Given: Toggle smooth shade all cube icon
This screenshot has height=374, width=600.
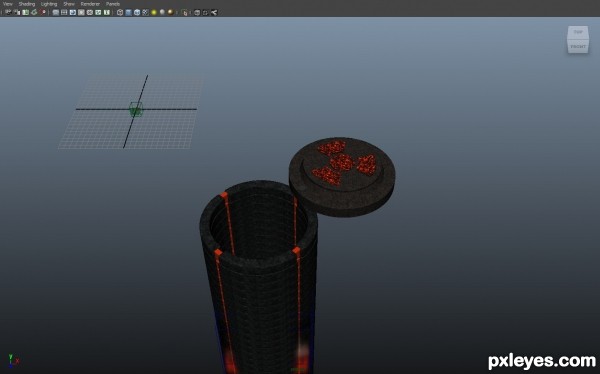Looking at the screenshot, I should coord(128,12).
